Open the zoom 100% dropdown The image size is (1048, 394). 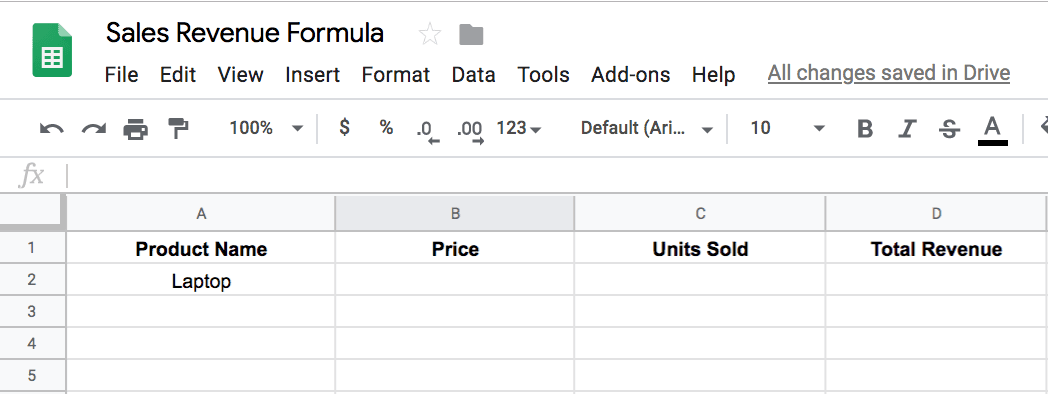pyautogui.click(x=266, y=128)
